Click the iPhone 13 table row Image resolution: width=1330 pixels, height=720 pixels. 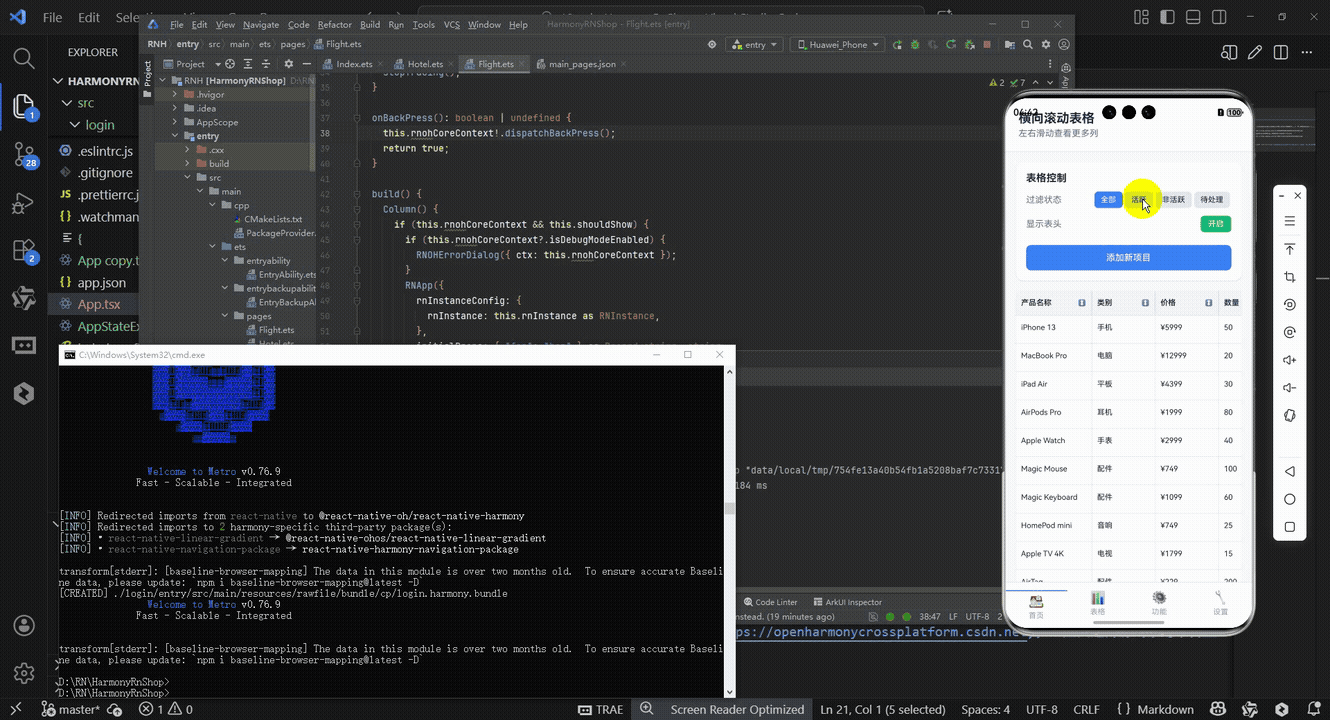point(1128,327)
